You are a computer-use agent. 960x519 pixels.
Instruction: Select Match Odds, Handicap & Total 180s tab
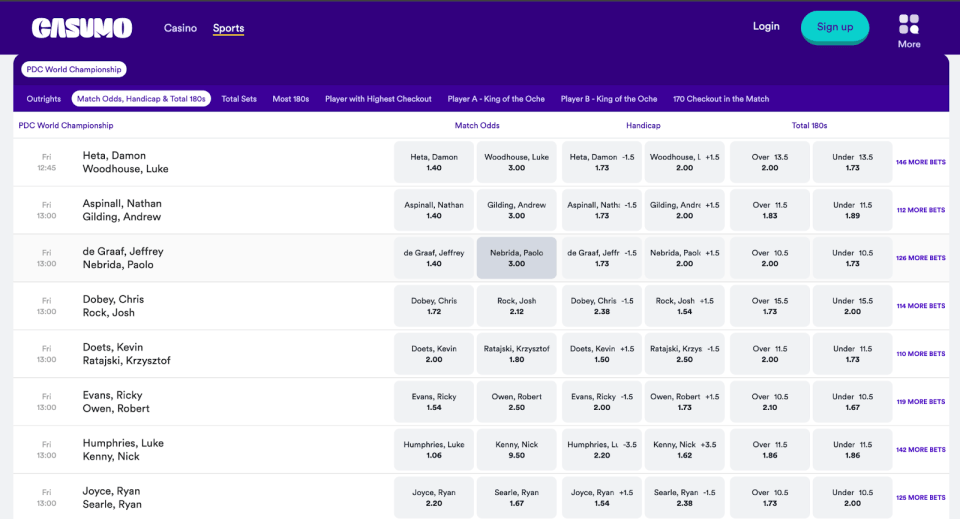point(141,99)
